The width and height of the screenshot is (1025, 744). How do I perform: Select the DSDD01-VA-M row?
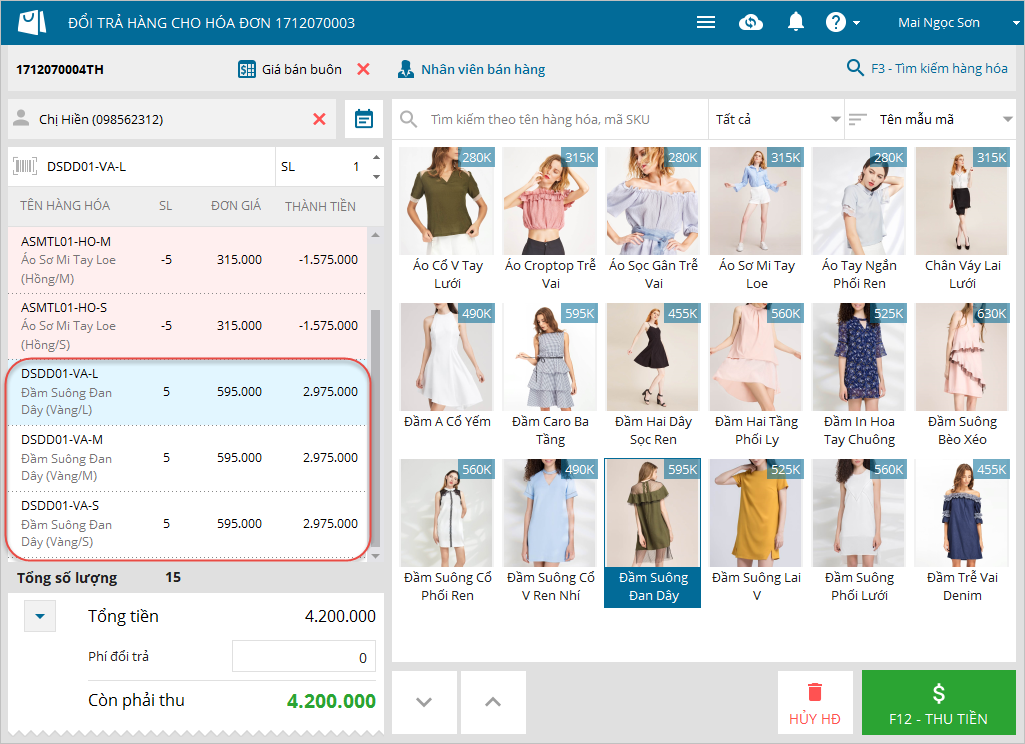[188, 458]
